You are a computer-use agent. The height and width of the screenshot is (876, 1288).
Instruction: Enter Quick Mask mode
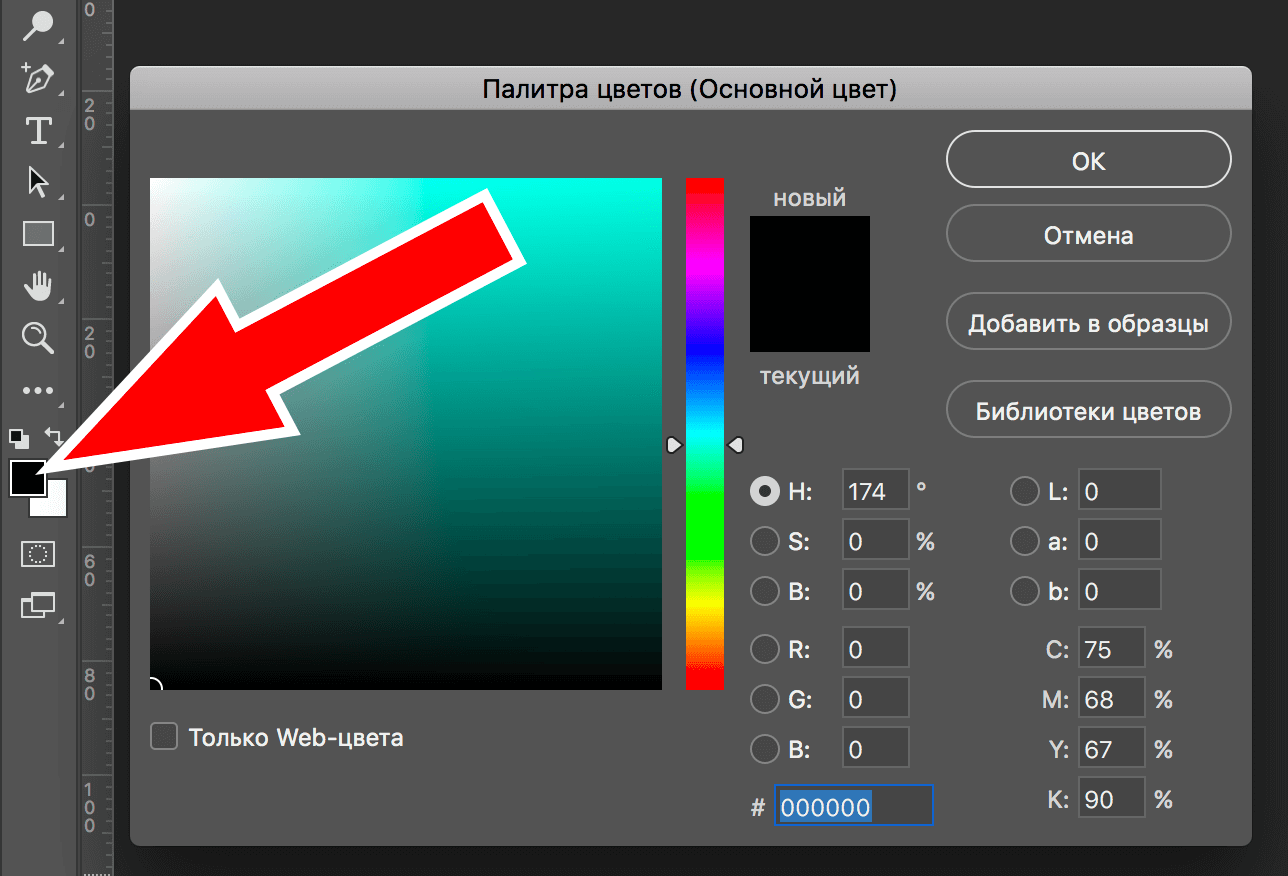point(38,554)
